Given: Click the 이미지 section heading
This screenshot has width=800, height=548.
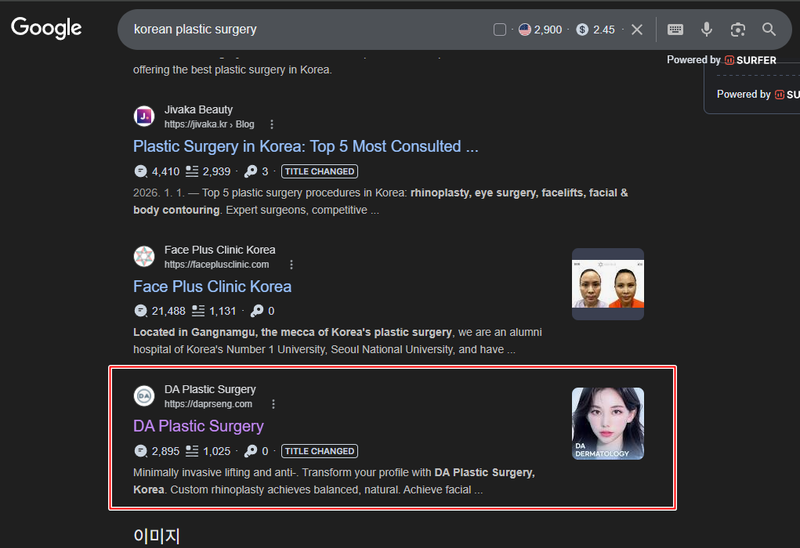Looking at the screenshot, I should pos(157,536).
